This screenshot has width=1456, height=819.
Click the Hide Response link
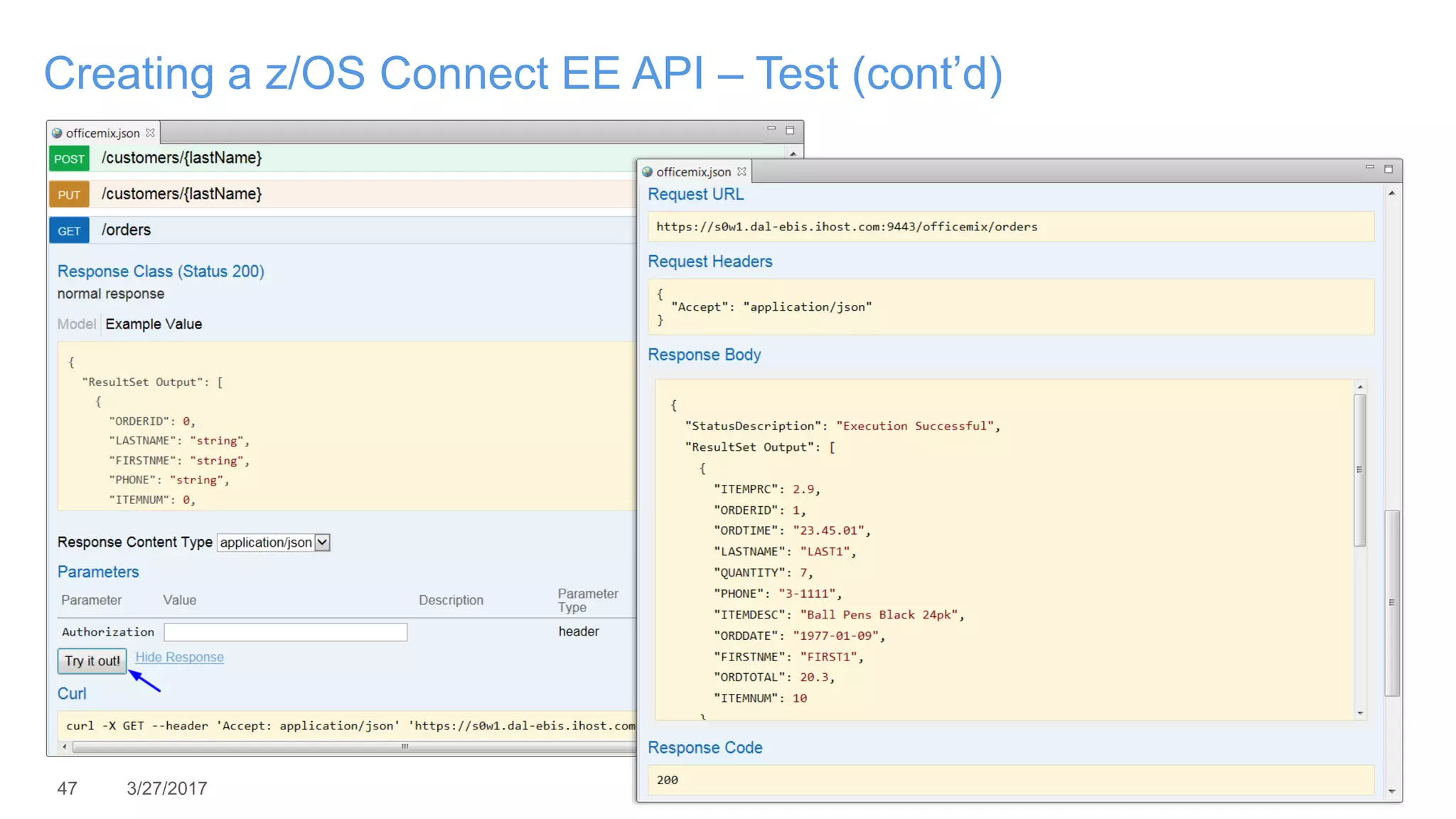179,657
